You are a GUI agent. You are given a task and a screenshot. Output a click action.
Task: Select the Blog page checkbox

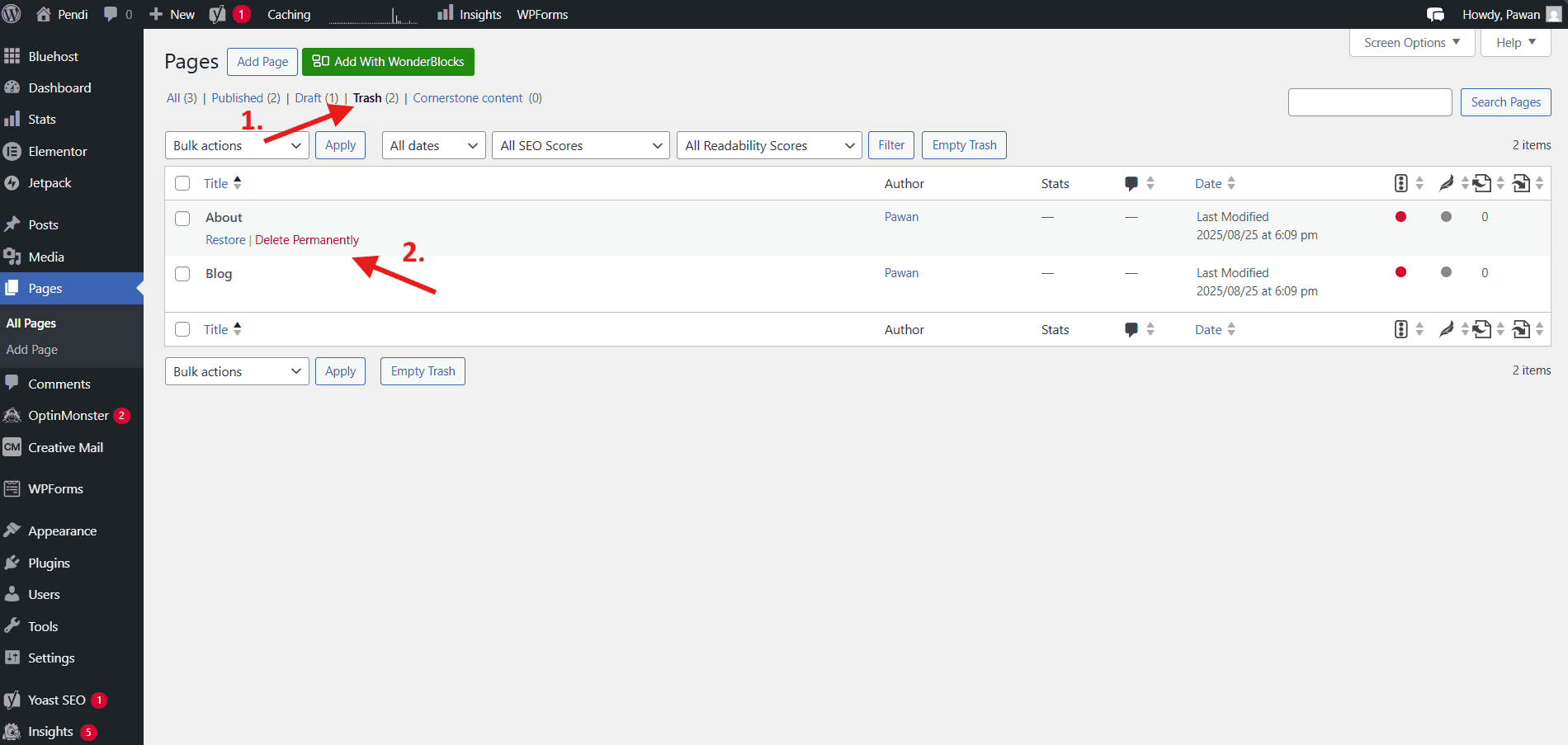[x=182, y=274]
